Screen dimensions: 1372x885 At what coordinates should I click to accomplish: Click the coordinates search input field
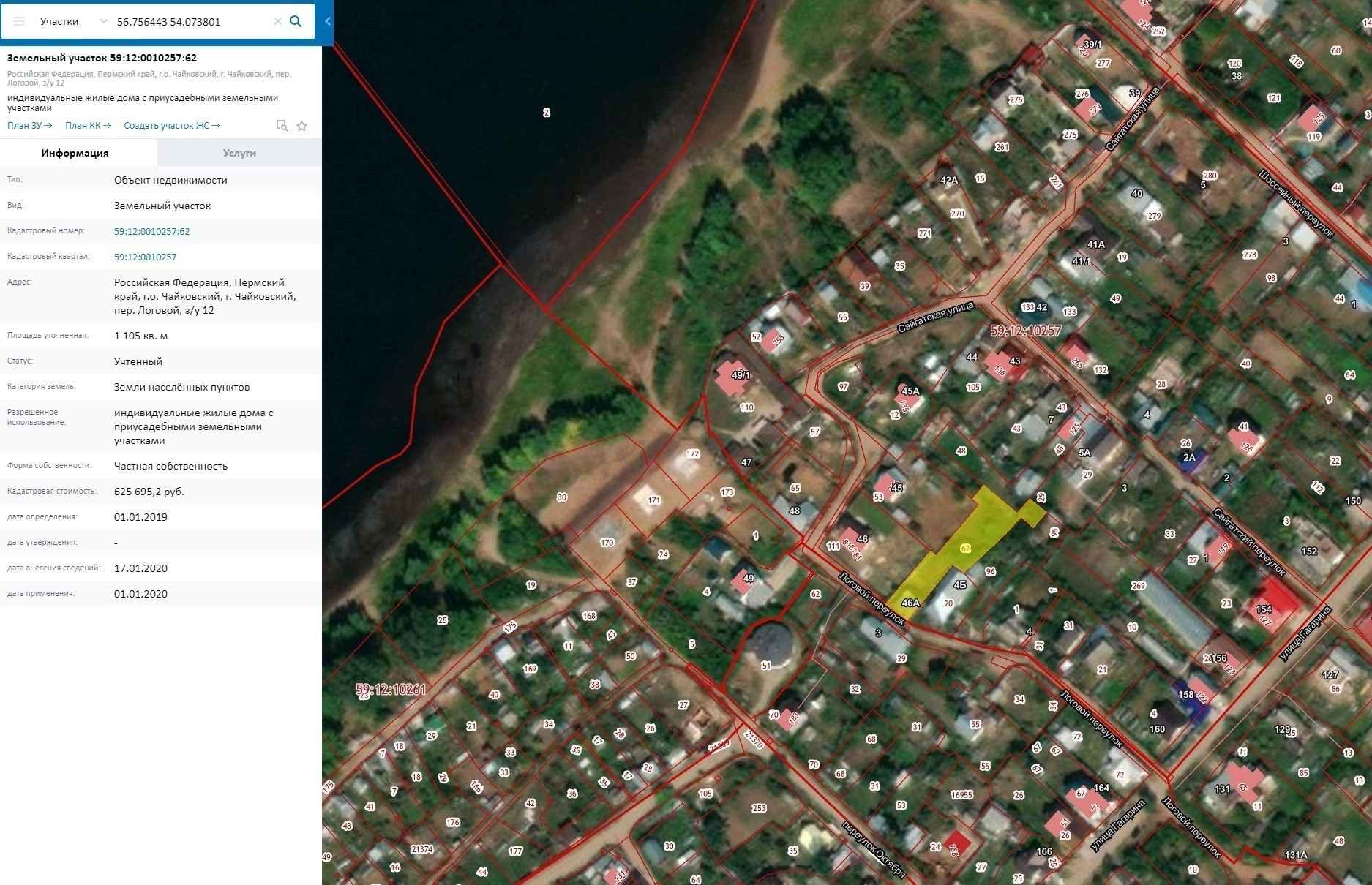pos(192,22)
